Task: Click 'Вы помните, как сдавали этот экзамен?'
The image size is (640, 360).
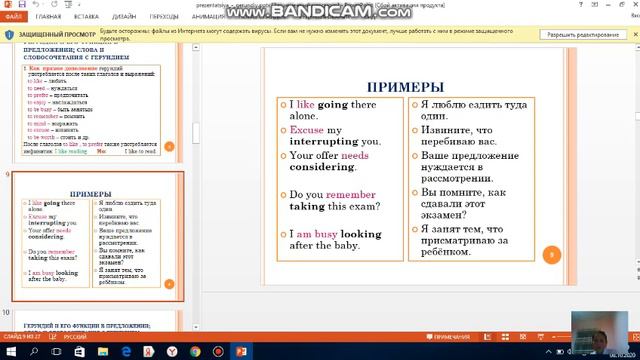Action: [463, 203]
